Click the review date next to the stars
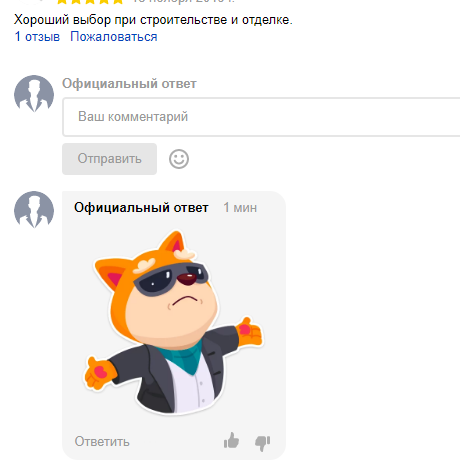Viewport: 460px width, 468px height. click(x=183, y=1)
